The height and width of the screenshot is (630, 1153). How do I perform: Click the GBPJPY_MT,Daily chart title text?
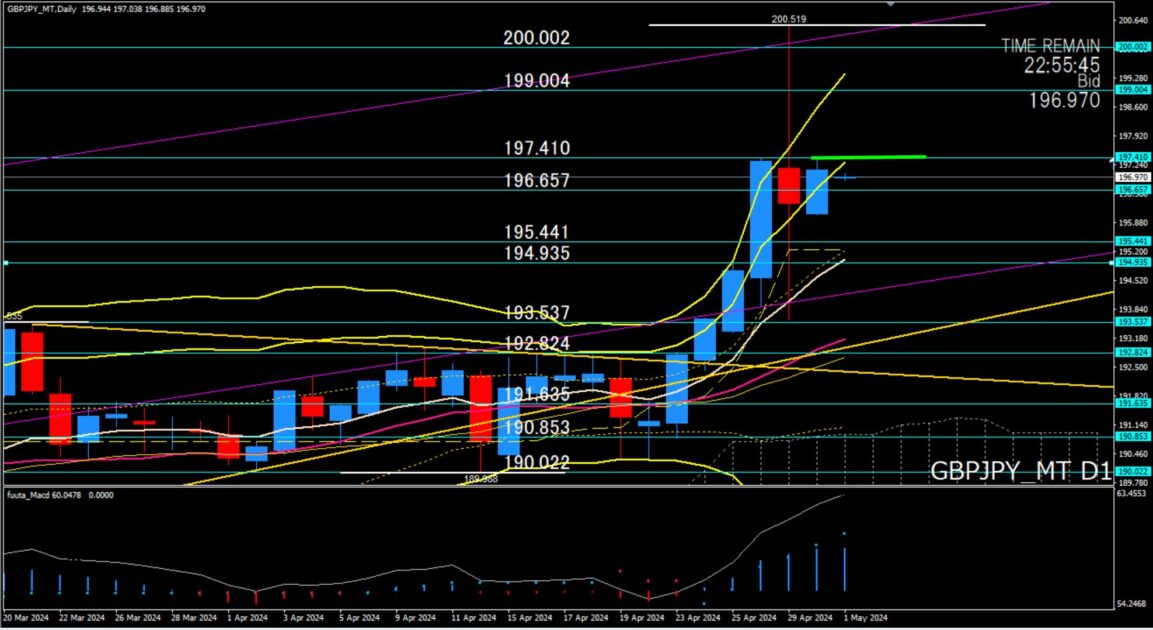pyautogui.click(x=42, y=8)
